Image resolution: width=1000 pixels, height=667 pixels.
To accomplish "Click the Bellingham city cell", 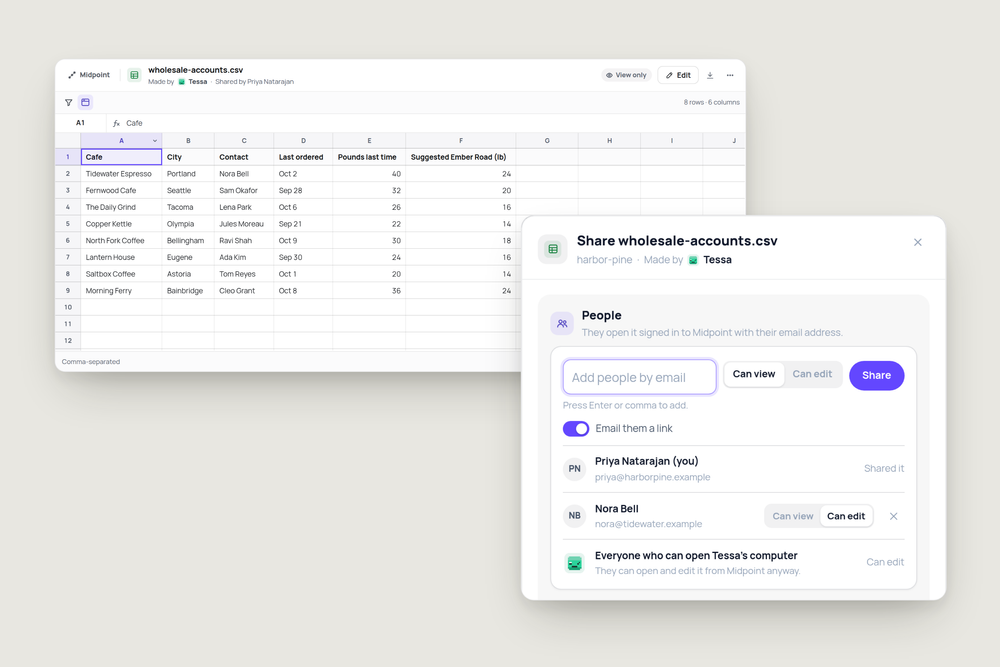I will pos(188,240).
